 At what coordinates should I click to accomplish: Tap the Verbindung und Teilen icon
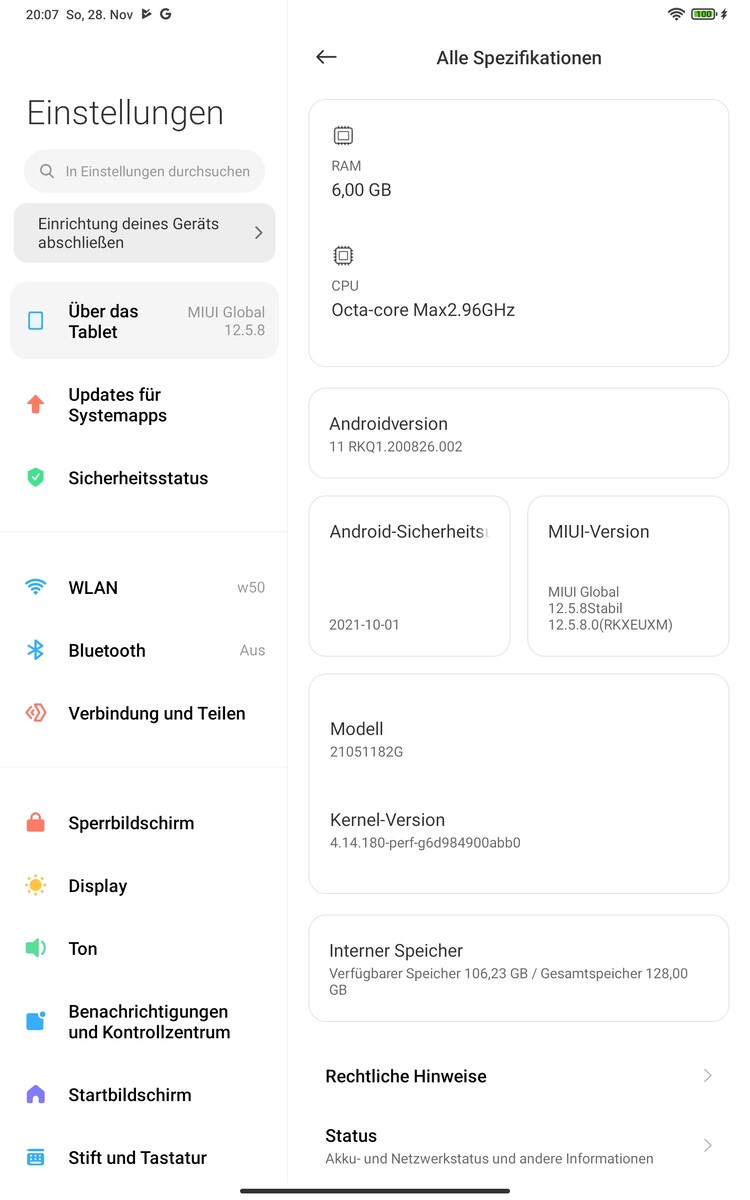(36, 714)
